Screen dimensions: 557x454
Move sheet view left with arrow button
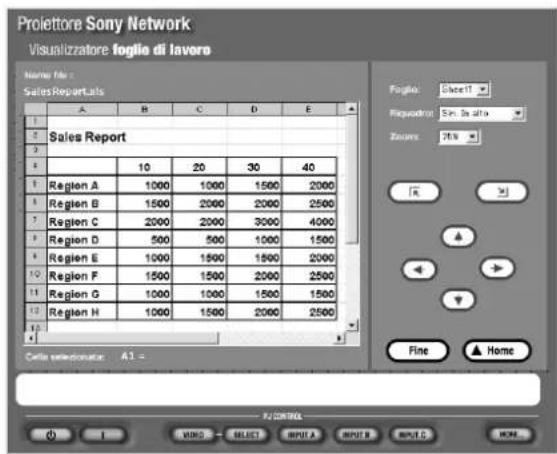(x=419, y=269)
